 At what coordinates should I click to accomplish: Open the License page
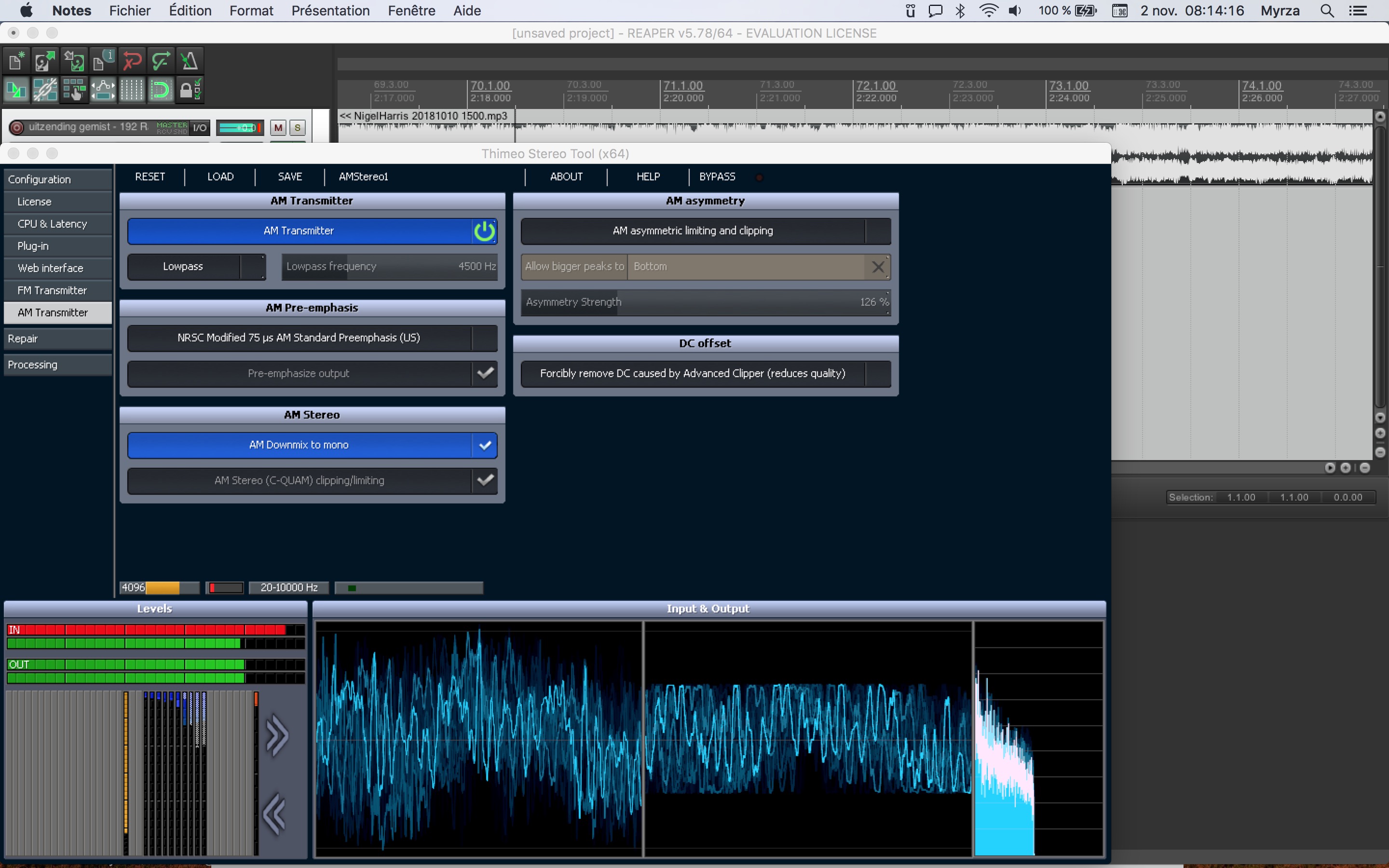tap(57, 202)
